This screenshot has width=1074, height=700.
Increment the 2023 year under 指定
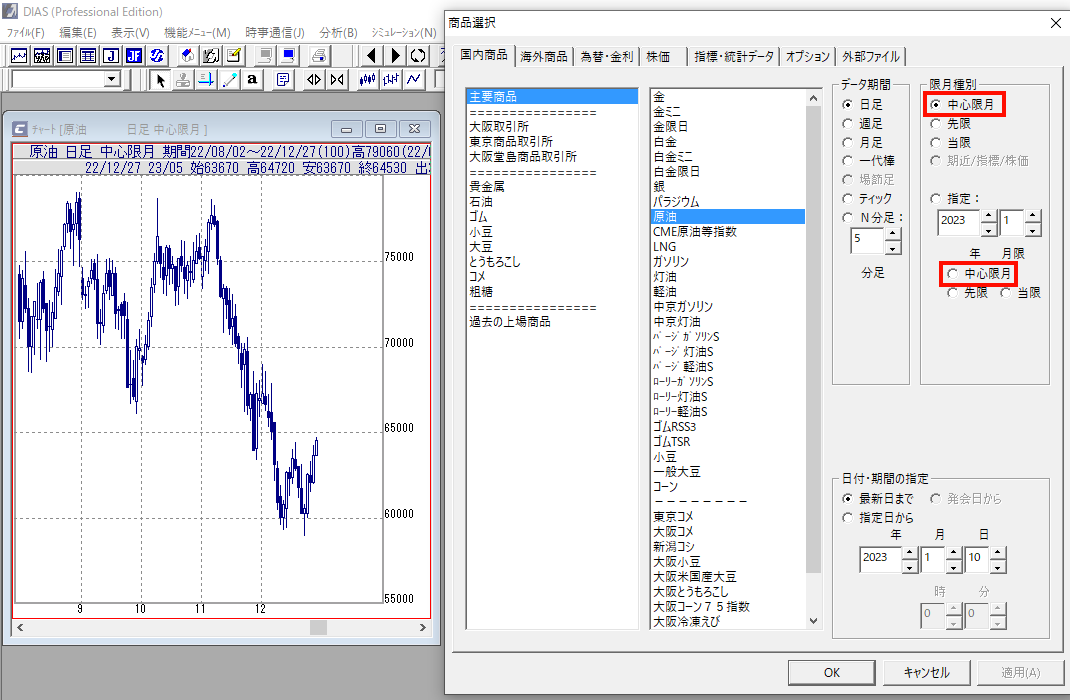[x=988, y=214]
